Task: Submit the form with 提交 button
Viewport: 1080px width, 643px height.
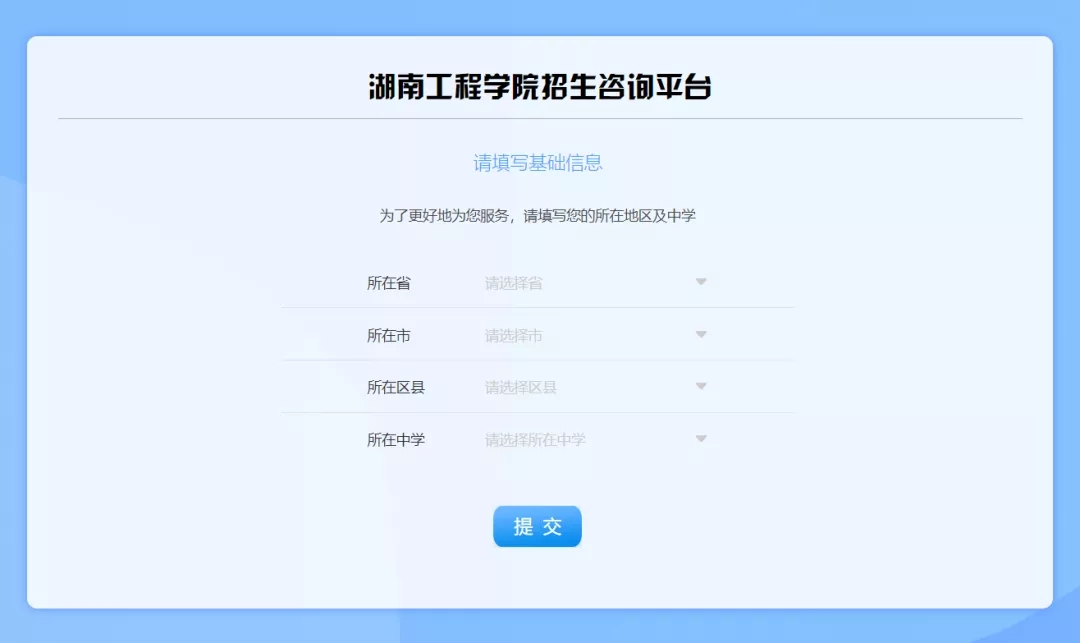Action: (x=537, y=527)
